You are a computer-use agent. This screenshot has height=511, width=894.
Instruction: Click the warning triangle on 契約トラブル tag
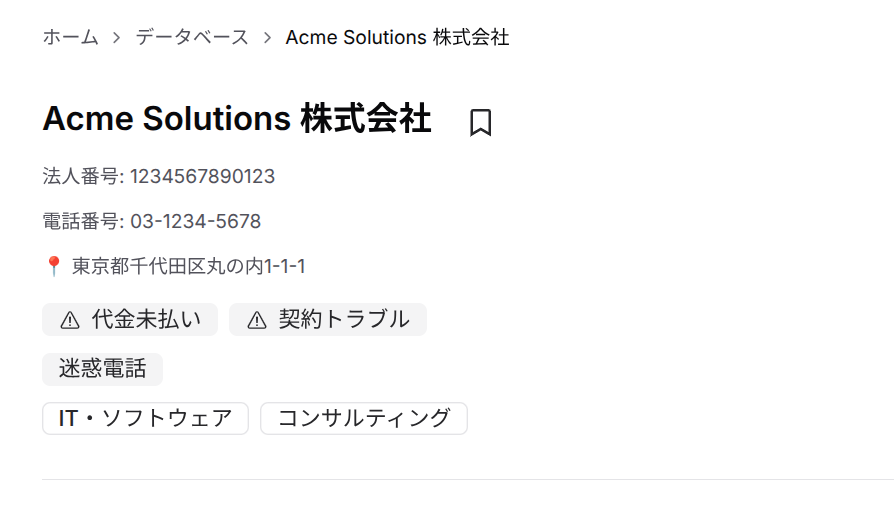click(257, 320)
